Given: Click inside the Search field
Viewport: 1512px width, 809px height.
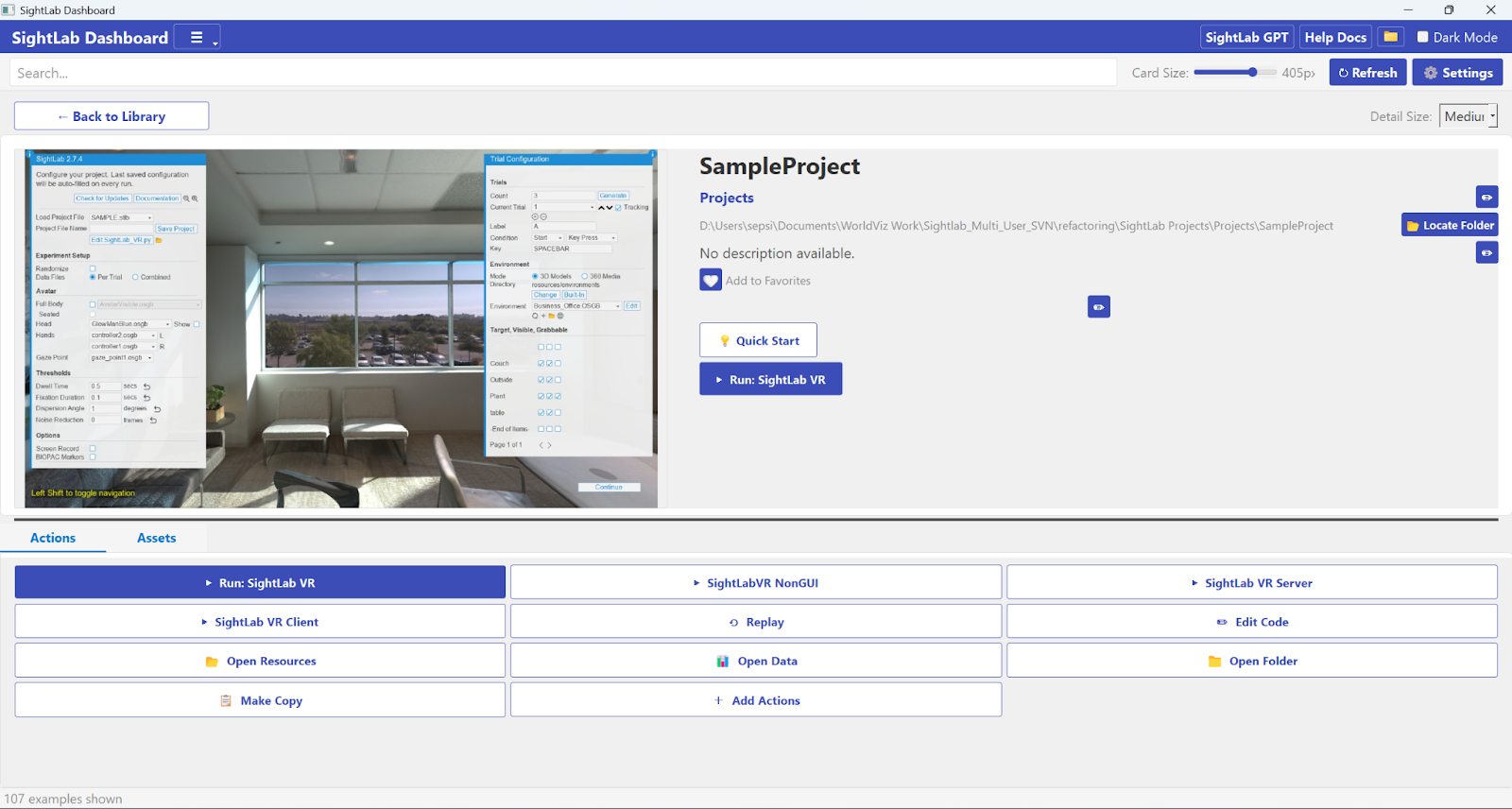Looking at the screenshot, I should [563, 73].
